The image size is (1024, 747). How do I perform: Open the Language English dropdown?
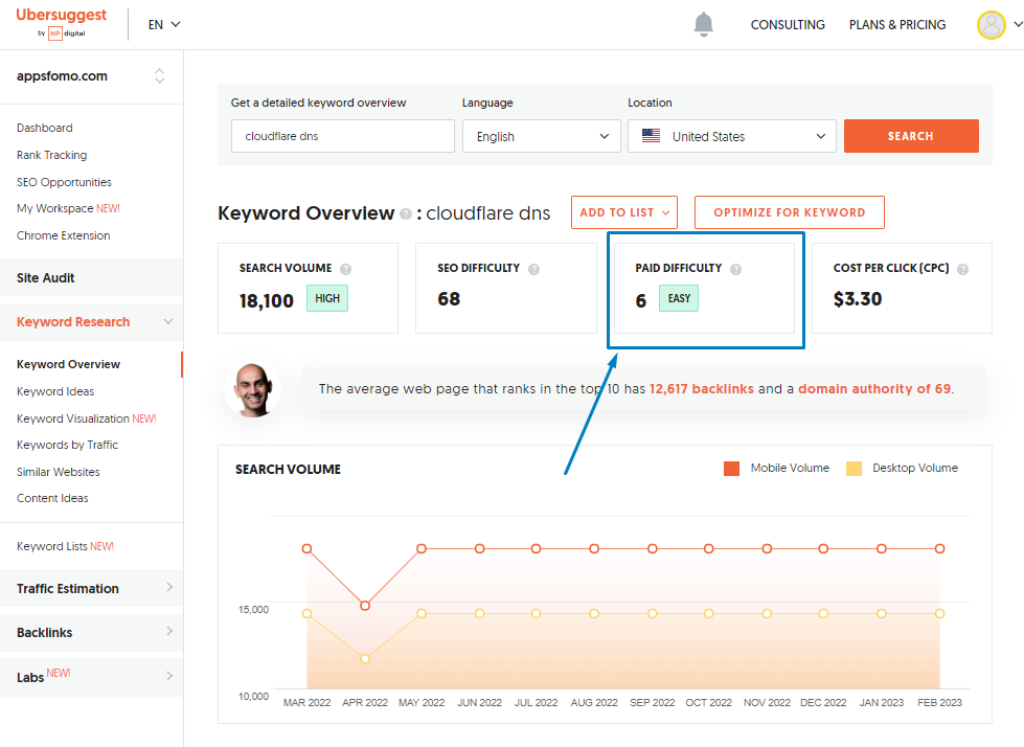(541, 136)
